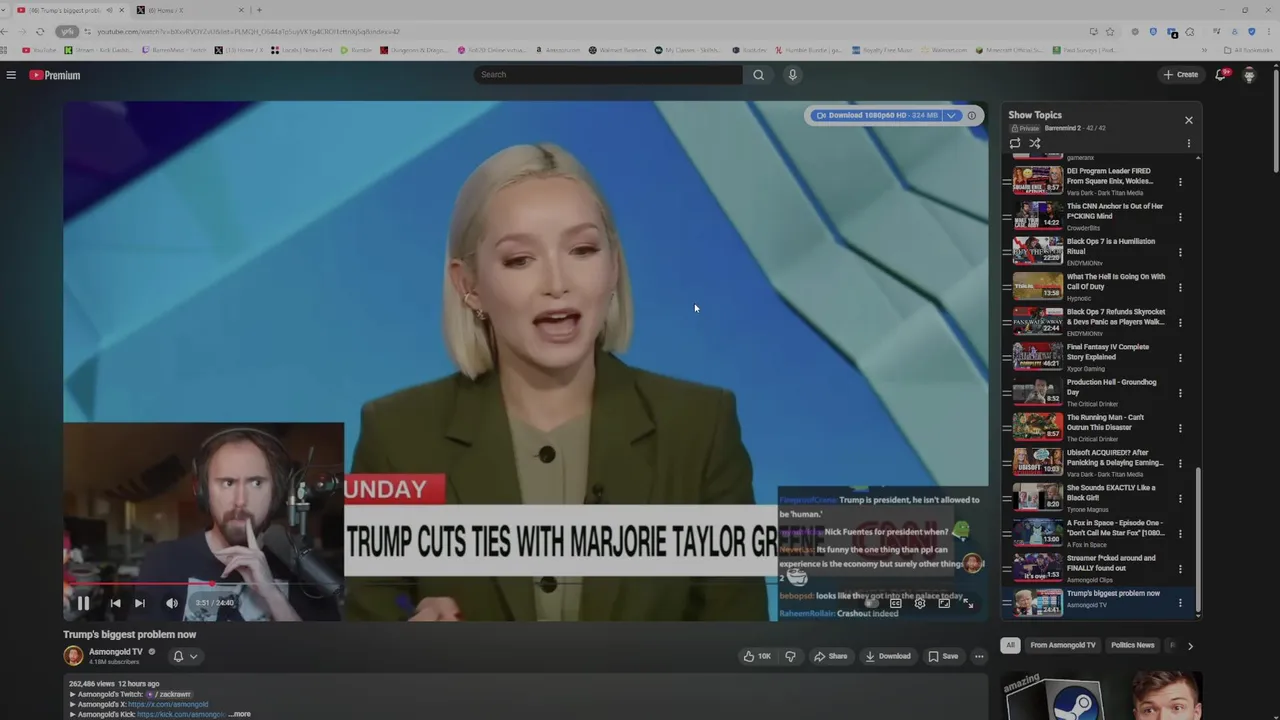Expand the download quality dropdown arrow
The width and height of the screenshot is (1280, 720).
(952, 116)
